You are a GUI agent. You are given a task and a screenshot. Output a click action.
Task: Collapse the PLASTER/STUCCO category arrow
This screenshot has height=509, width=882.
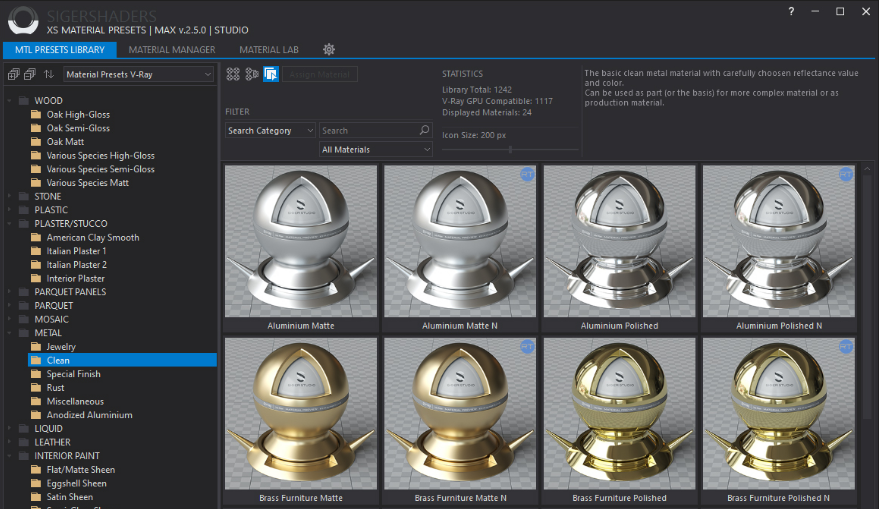click(10, 223)
